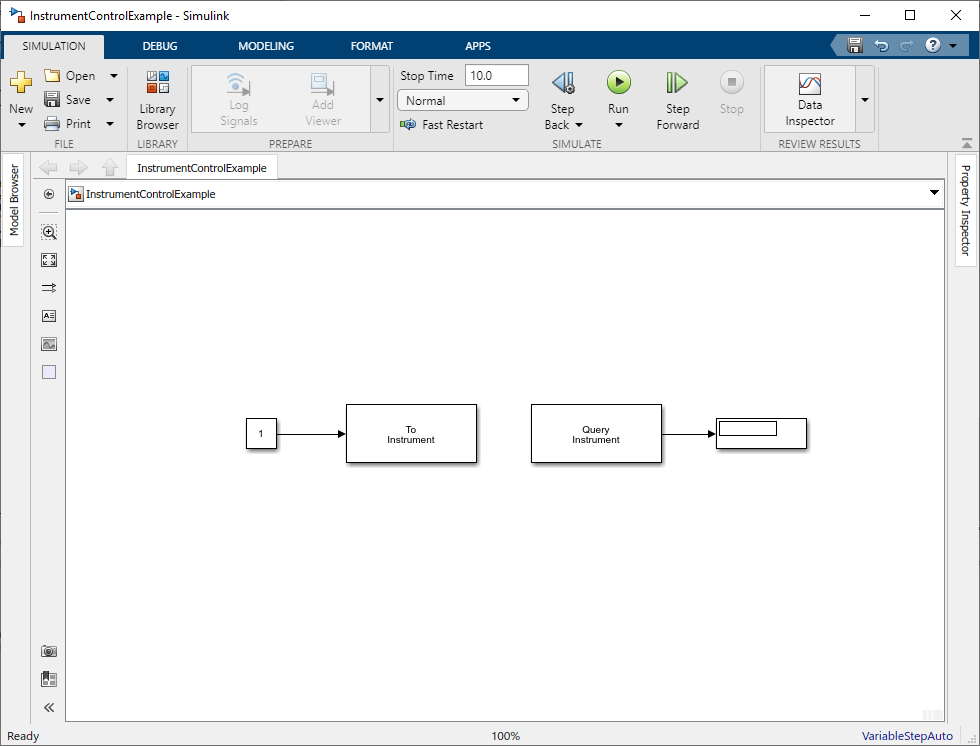
Task: Open the model path breadcrumb dropdown arrow
Action: point(934,193)
